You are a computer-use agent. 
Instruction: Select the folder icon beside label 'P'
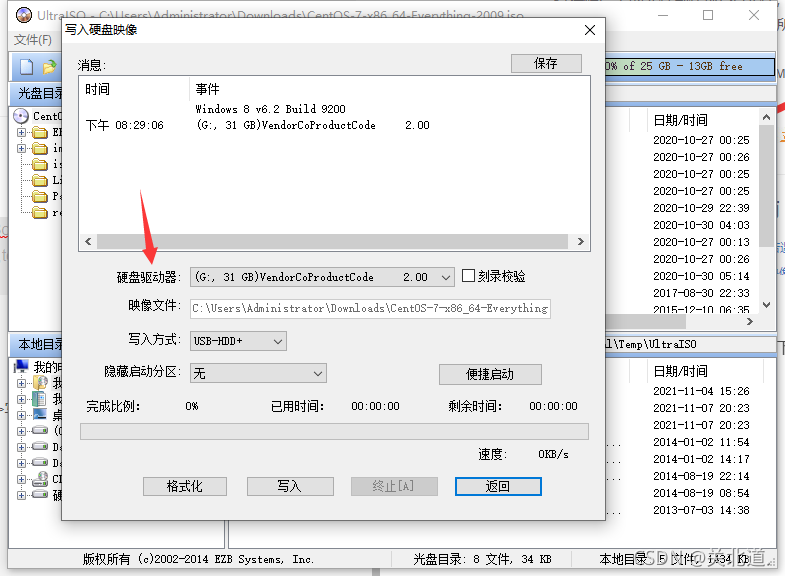pyautogui.click(x=40, y=196)
